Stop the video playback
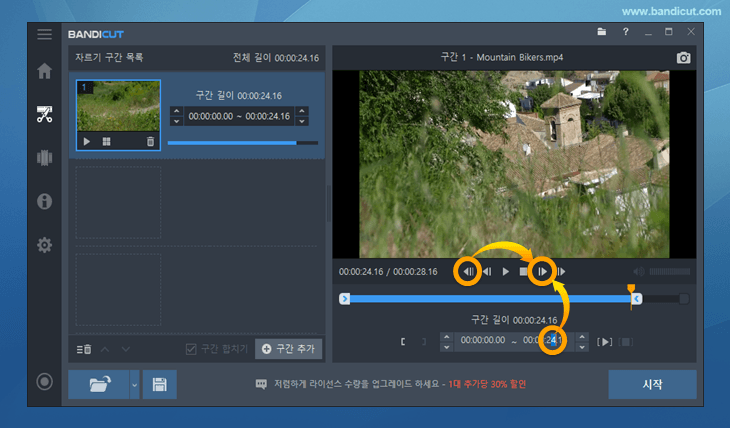The image size is (730, 428). 524,272
